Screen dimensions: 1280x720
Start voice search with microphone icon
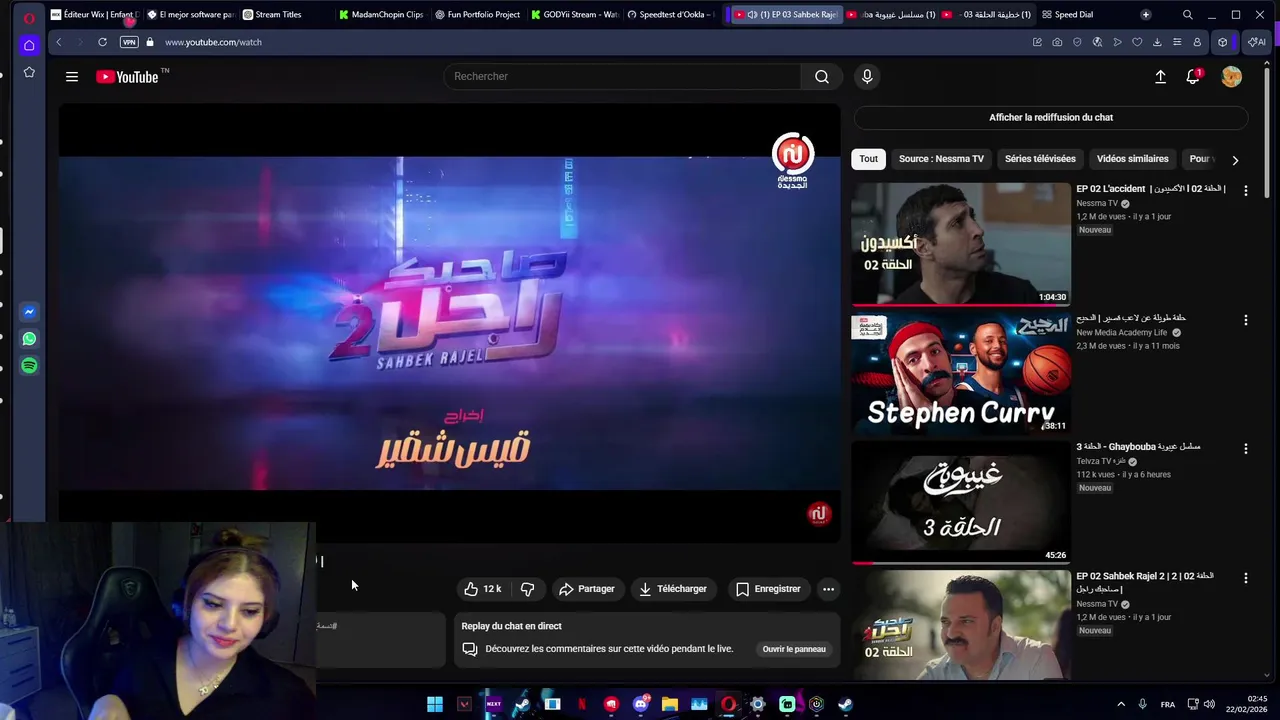tap(867, 77)
